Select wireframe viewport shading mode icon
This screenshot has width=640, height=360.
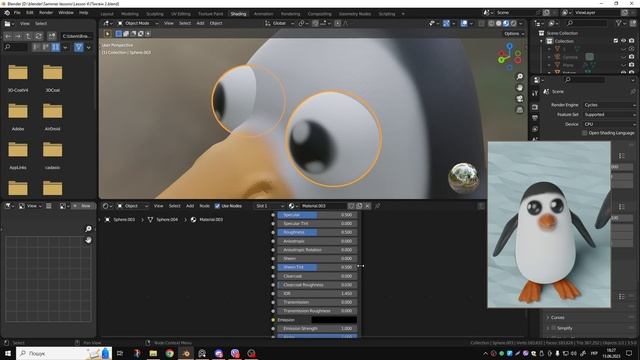(491, 24)
